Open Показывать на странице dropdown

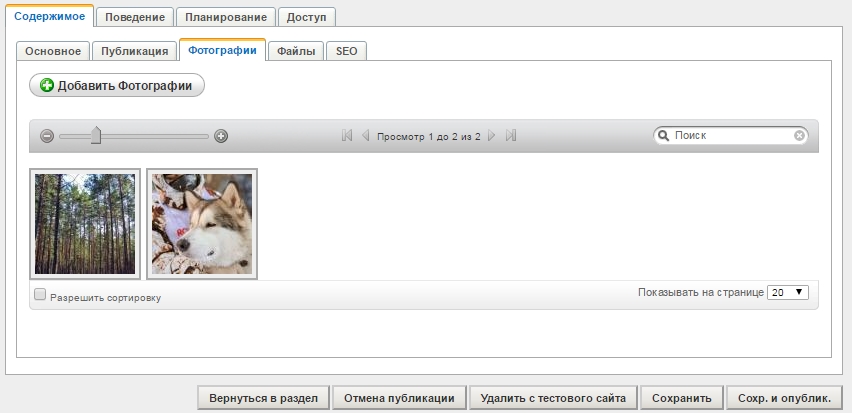tap(787, 292)
